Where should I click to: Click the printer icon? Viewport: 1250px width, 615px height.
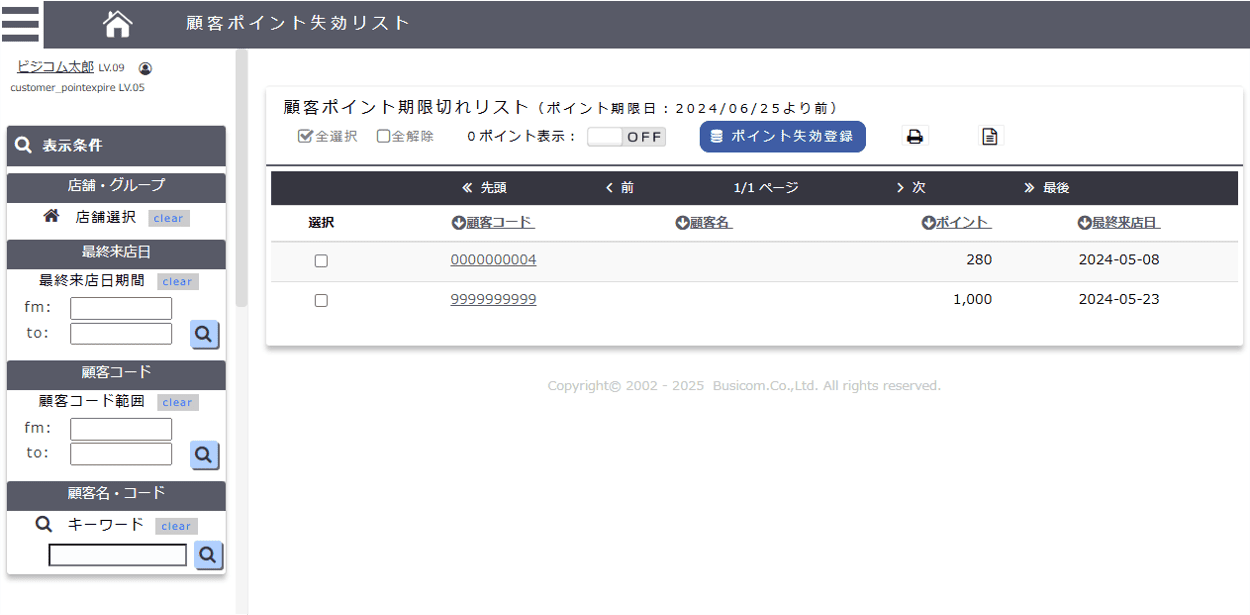click(x=914, y=137)
